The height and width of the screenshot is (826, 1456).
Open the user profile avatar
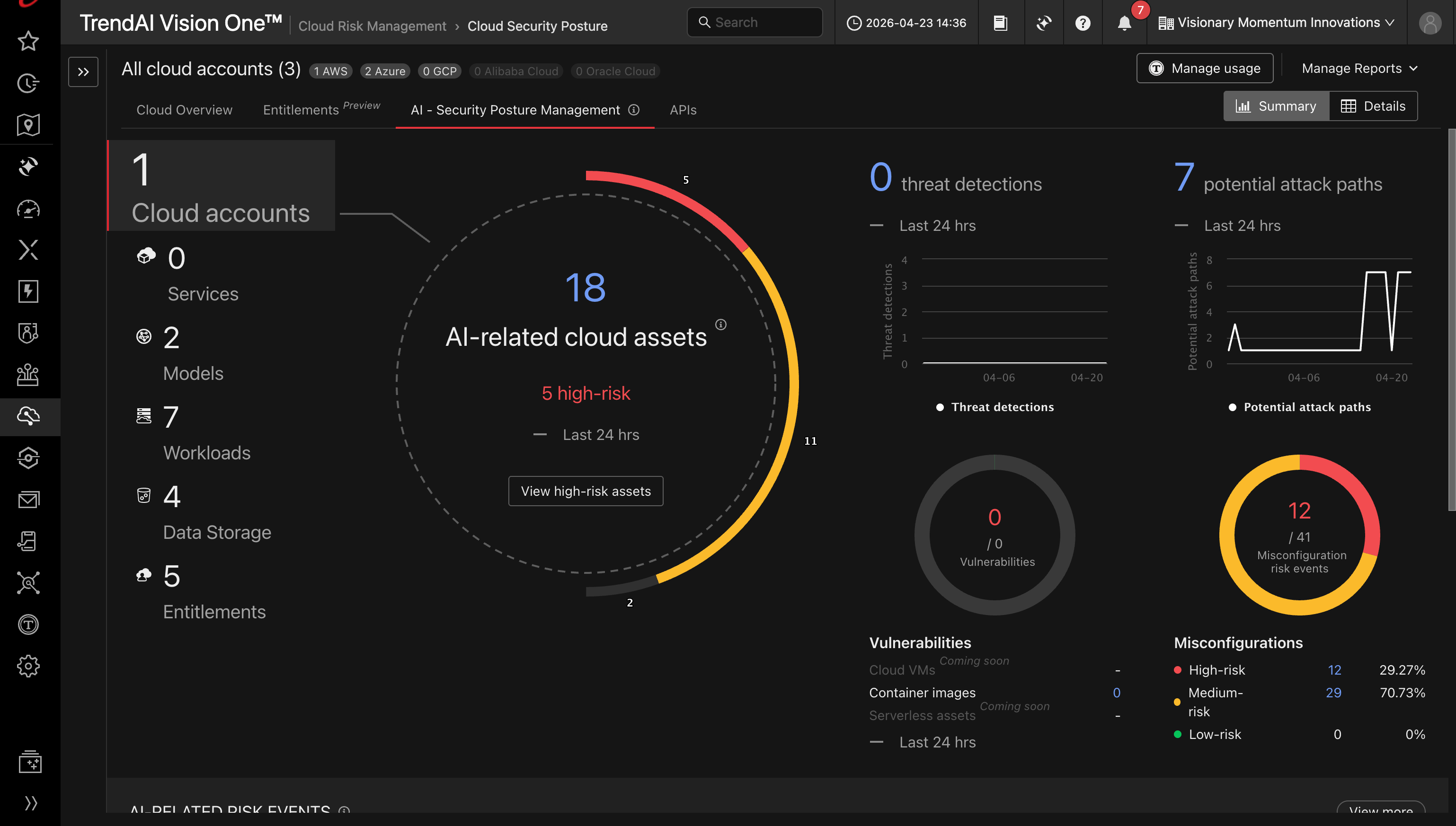pyautogui.click(x=1430, y=23)
